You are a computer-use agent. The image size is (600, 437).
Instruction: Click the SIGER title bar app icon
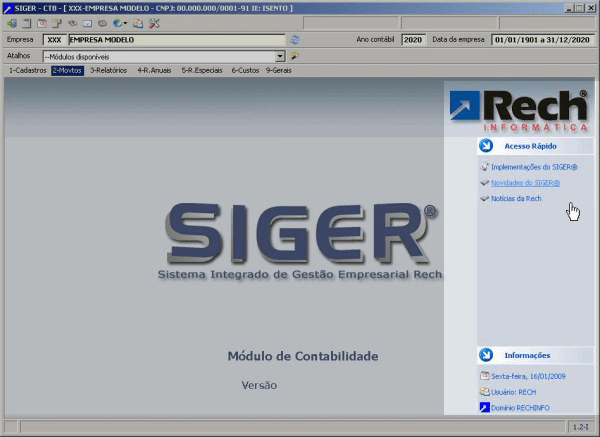(x=7, y=8)
